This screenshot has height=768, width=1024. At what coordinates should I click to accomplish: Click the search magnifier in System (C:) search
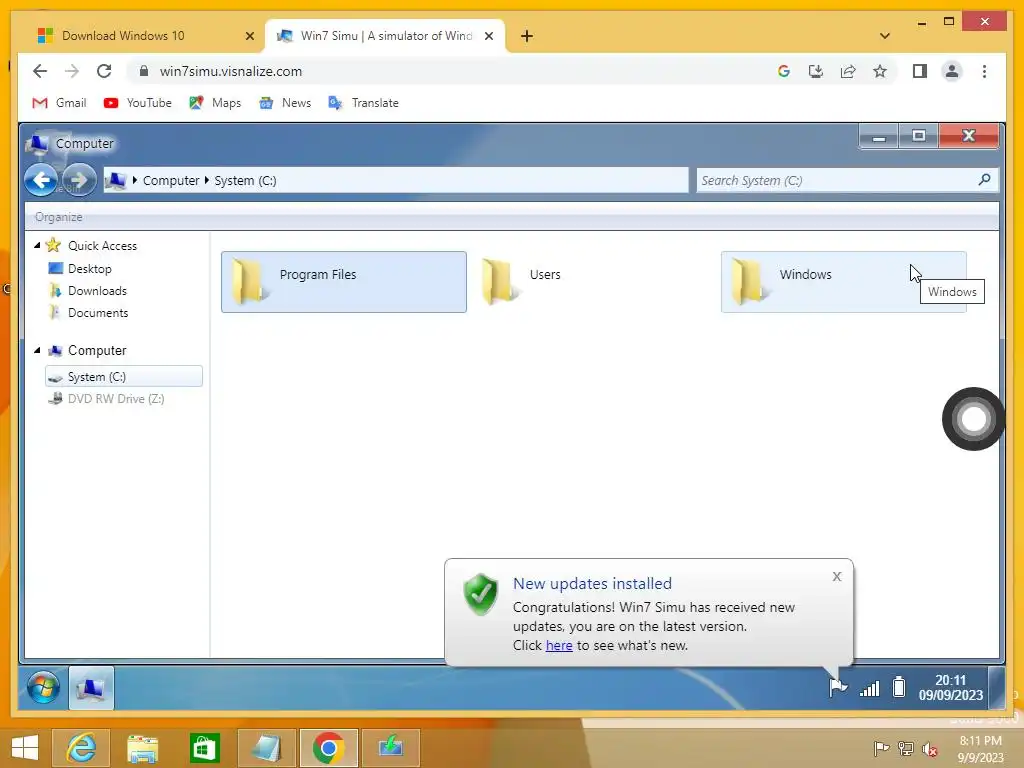tap(984, 179)
